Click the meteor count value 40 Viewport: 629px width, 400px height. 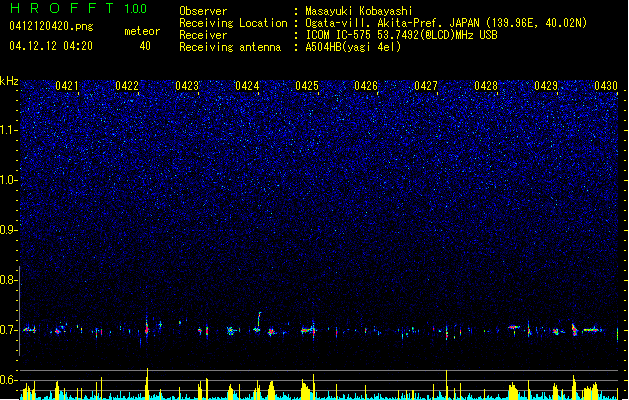(x=145, y=46)
